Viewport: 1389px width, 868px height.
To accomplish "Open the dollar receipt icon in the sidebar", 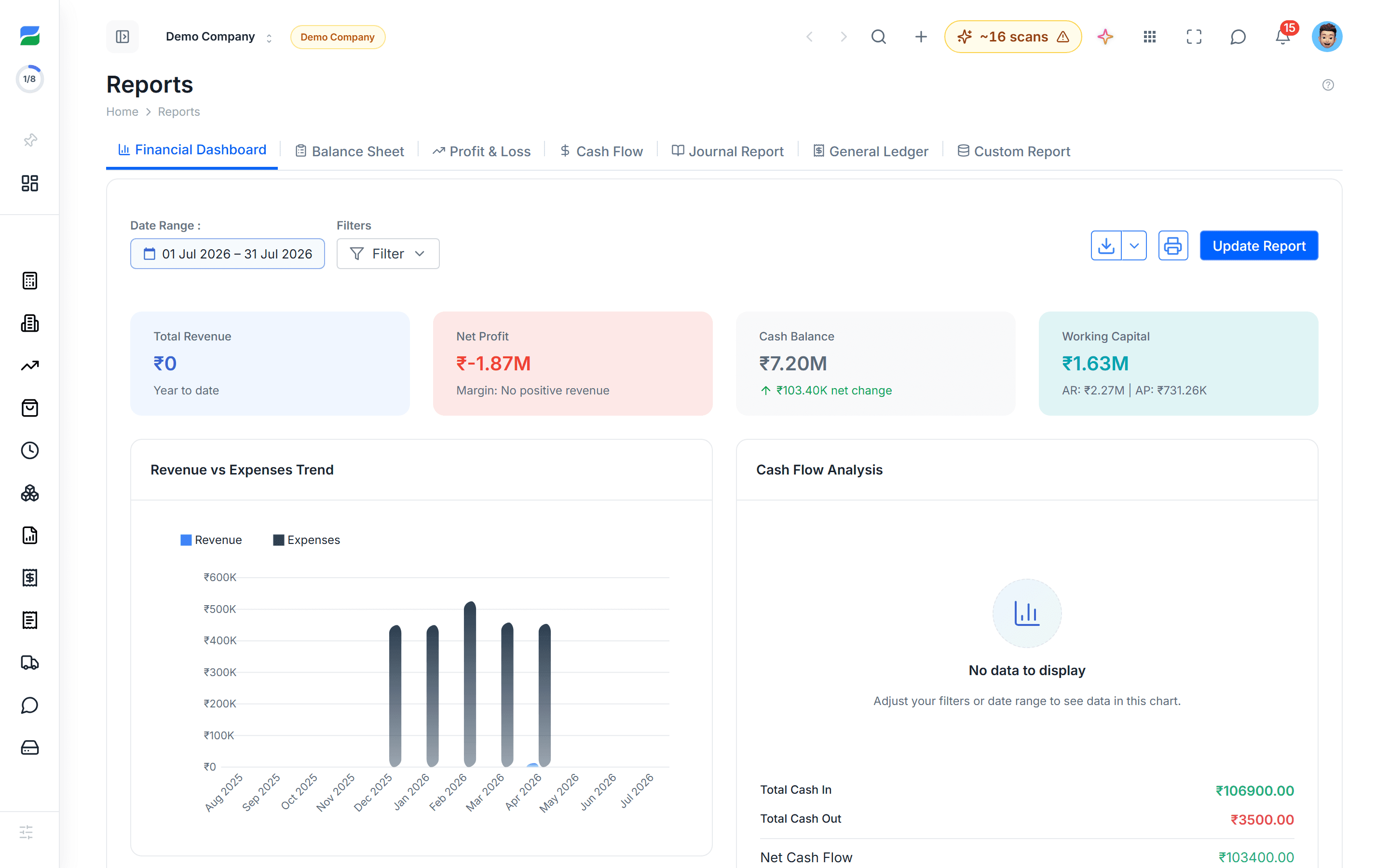I will point(30,578).
